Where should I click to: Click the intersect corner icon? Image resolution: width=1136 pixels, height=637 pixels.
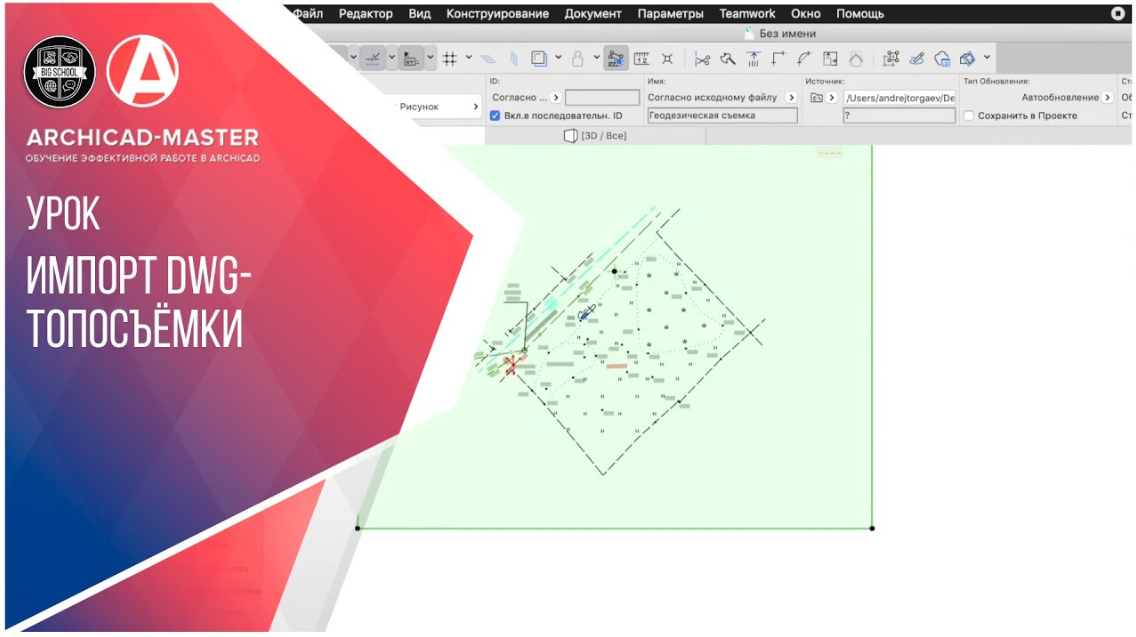tap(779, 59)
